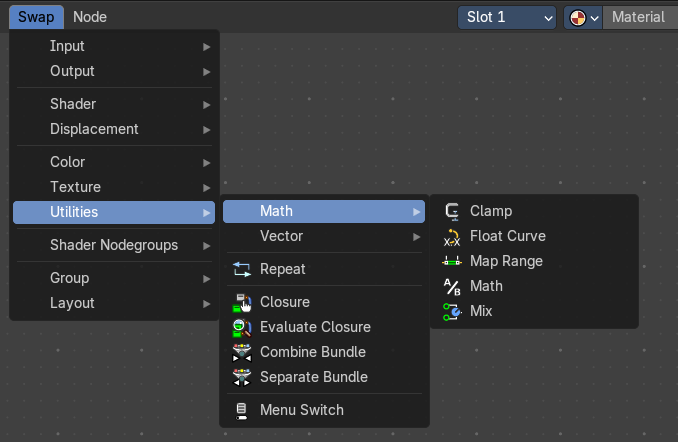
Task: Click the Evaluate Closure icon
Action: [x=242, y=327]
